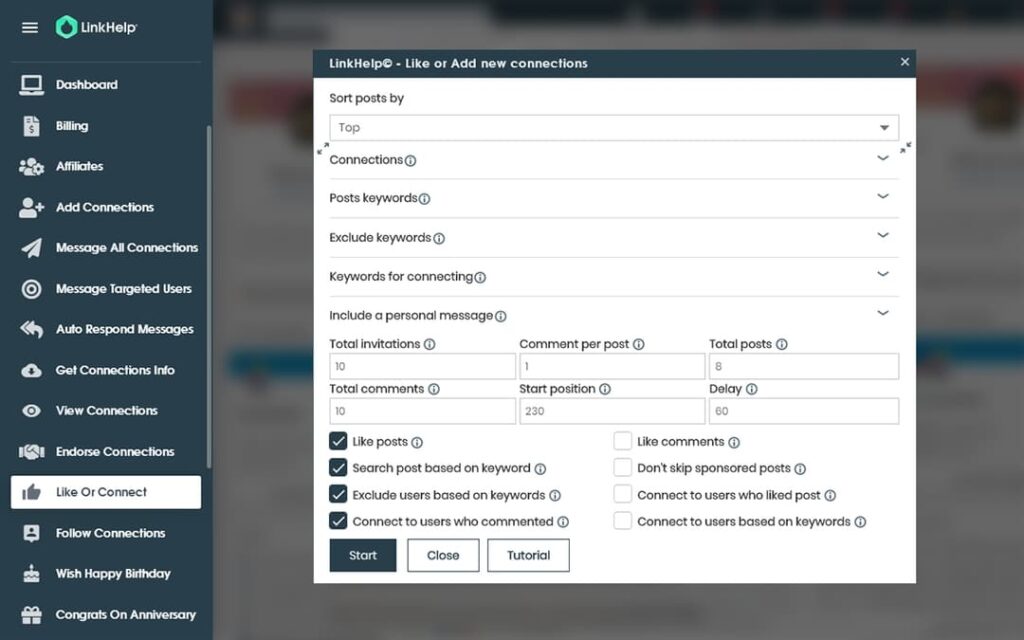Click info icon next to Start position
Screen dimensions: 1024x640
(x=605, y=389)
